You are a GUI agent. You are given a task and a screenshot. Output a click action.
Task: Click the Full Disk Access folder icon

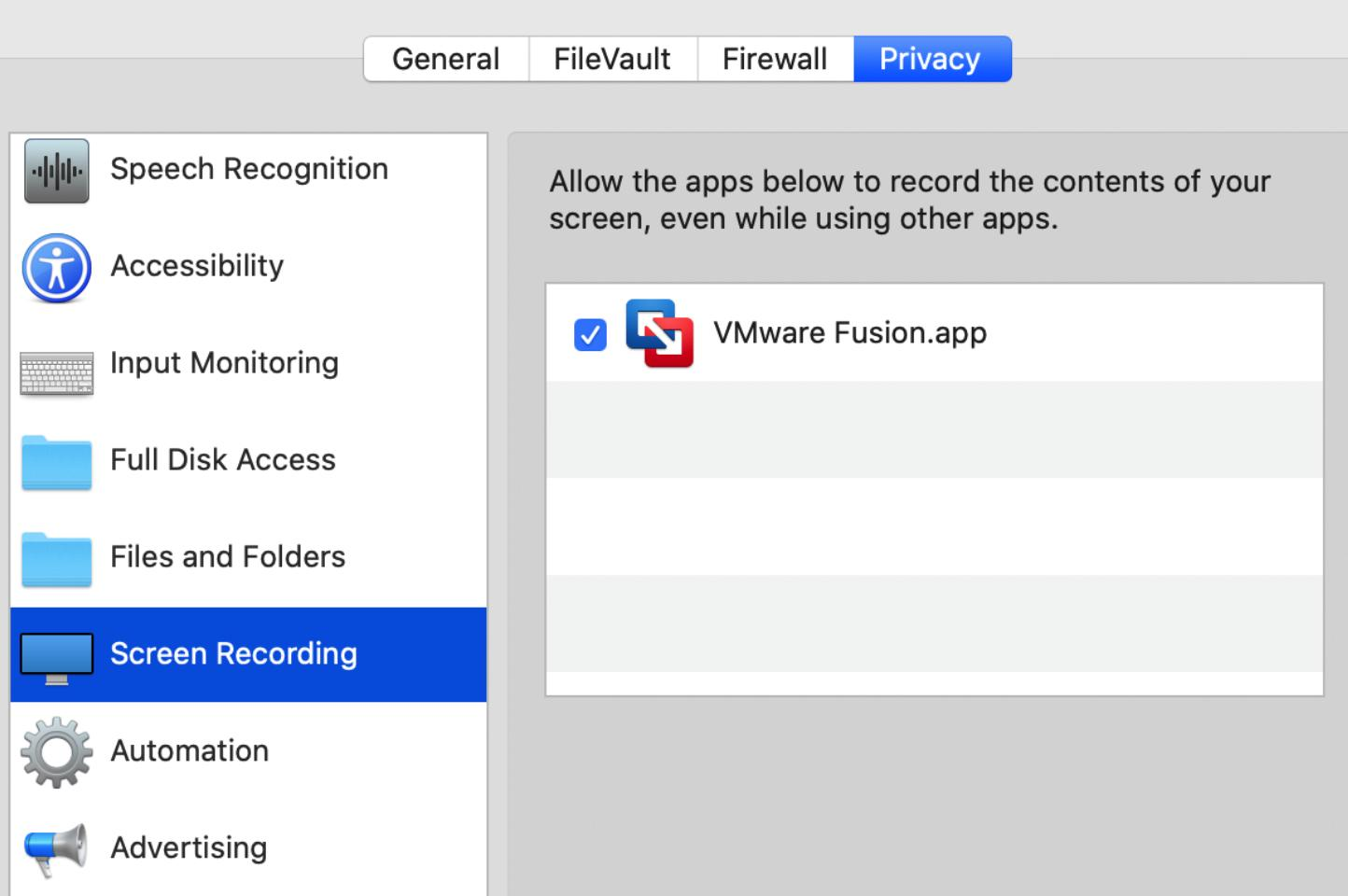pos(57,462)
